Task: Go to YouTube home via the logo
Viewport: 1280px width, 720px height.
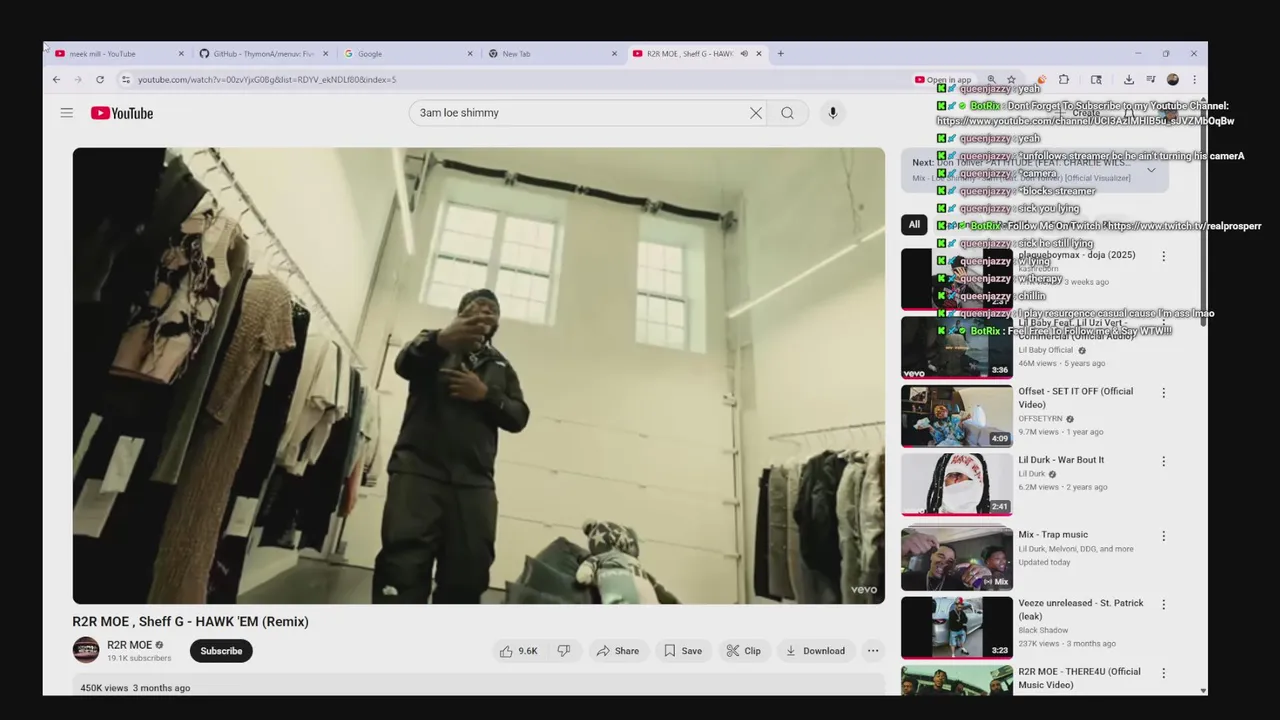Action: click(x=122, y=113)
